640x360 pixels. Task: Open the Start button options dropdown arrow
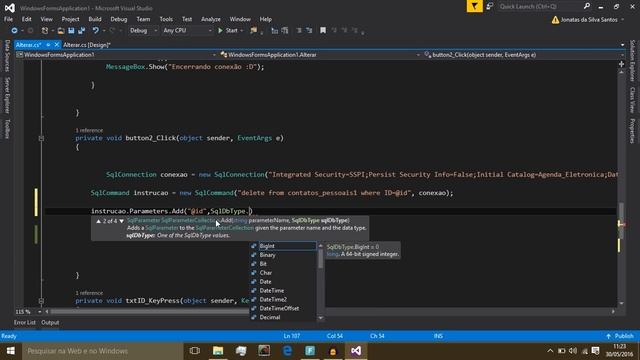coord(242,31)
